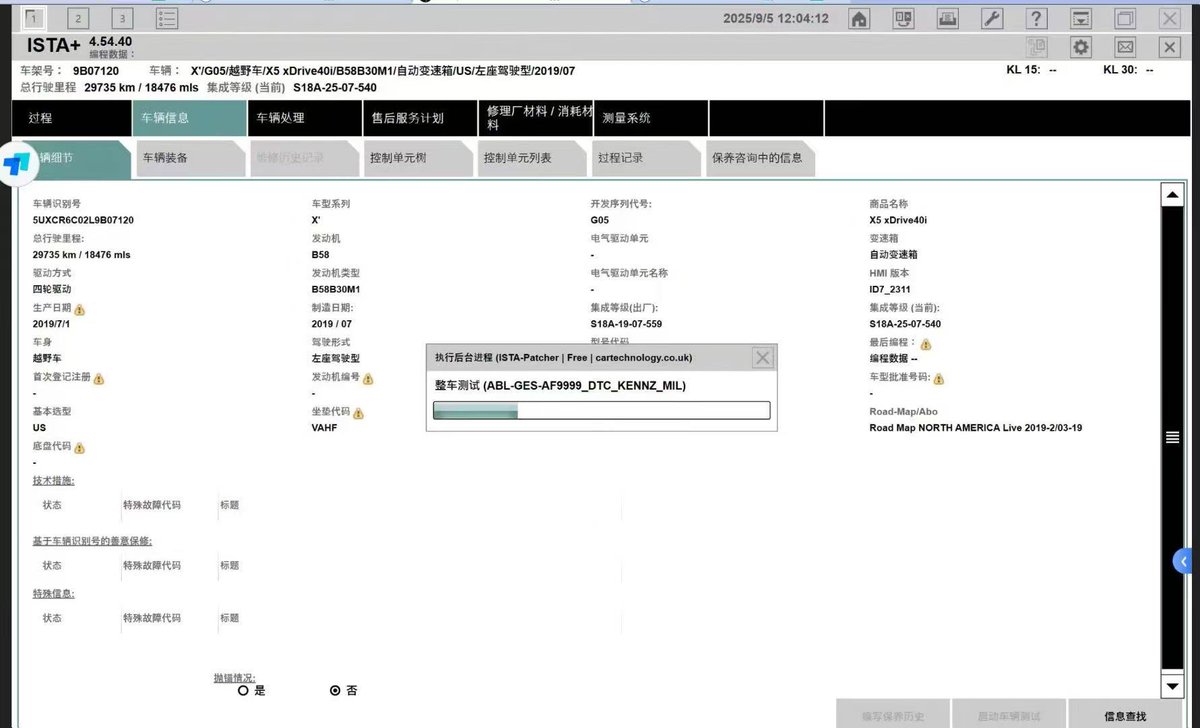Click the greyed 维修历史记录 subtab
The image size is (1200, 728).
pyautogui.click(x=303, y=158)
